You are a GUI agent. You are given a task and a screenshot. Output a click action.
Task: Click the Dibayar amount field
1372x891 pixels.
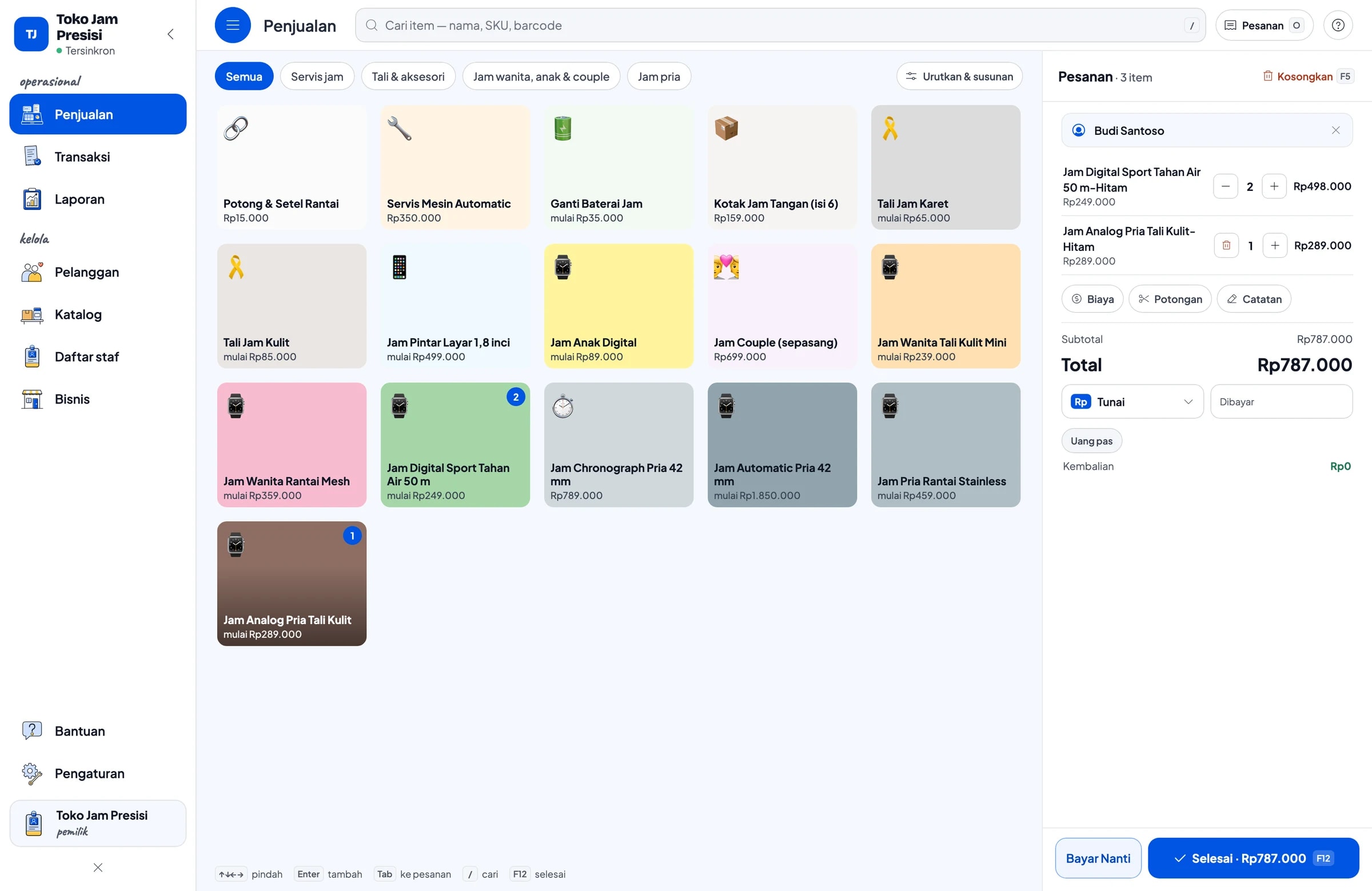(1281, 402)
